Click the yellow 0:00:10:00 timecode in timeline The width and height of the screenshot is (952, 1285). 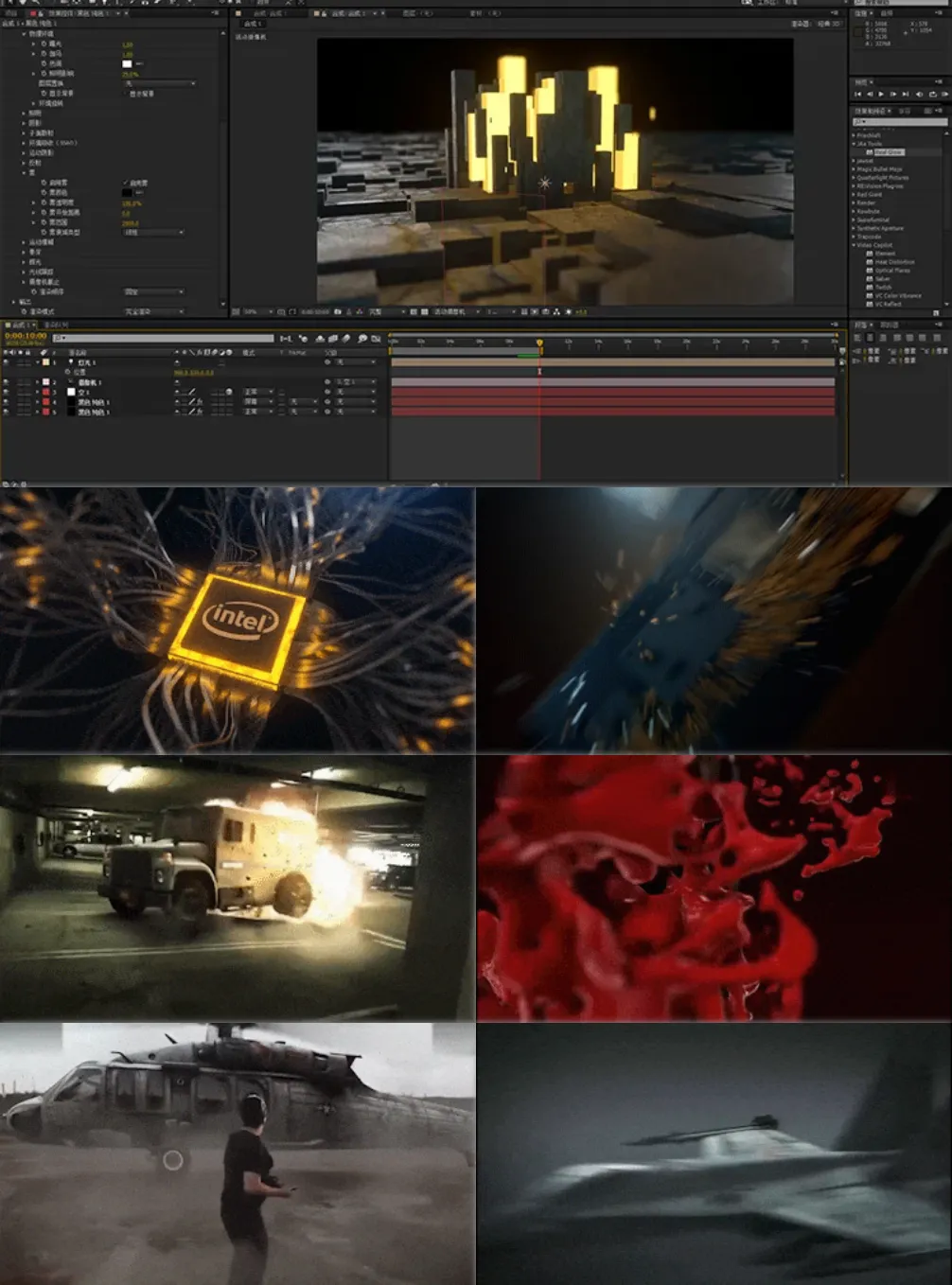tap(26, 336)
